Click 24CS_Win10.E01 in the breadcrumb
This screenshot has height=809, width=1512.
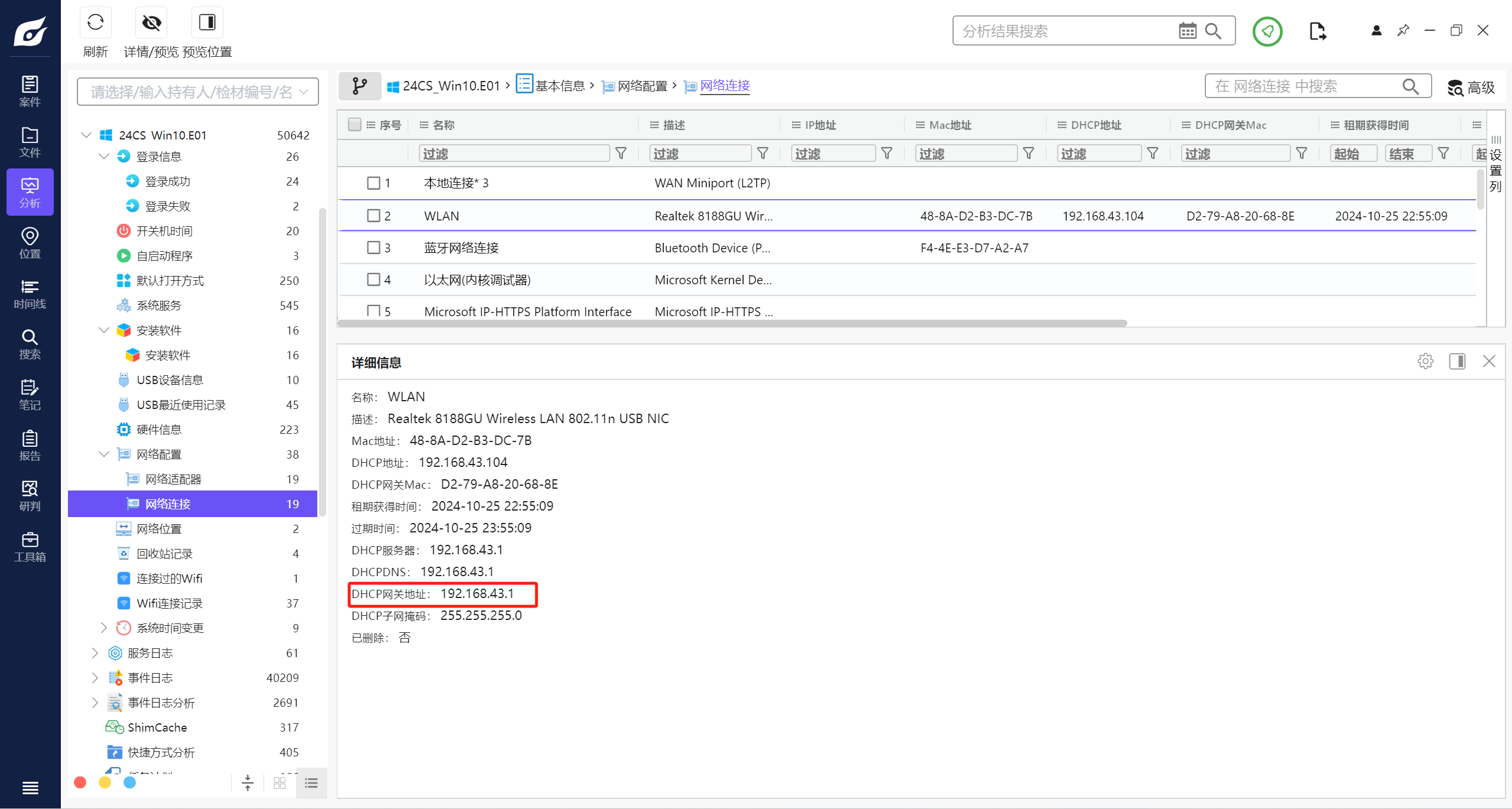[x=451, y=86]
